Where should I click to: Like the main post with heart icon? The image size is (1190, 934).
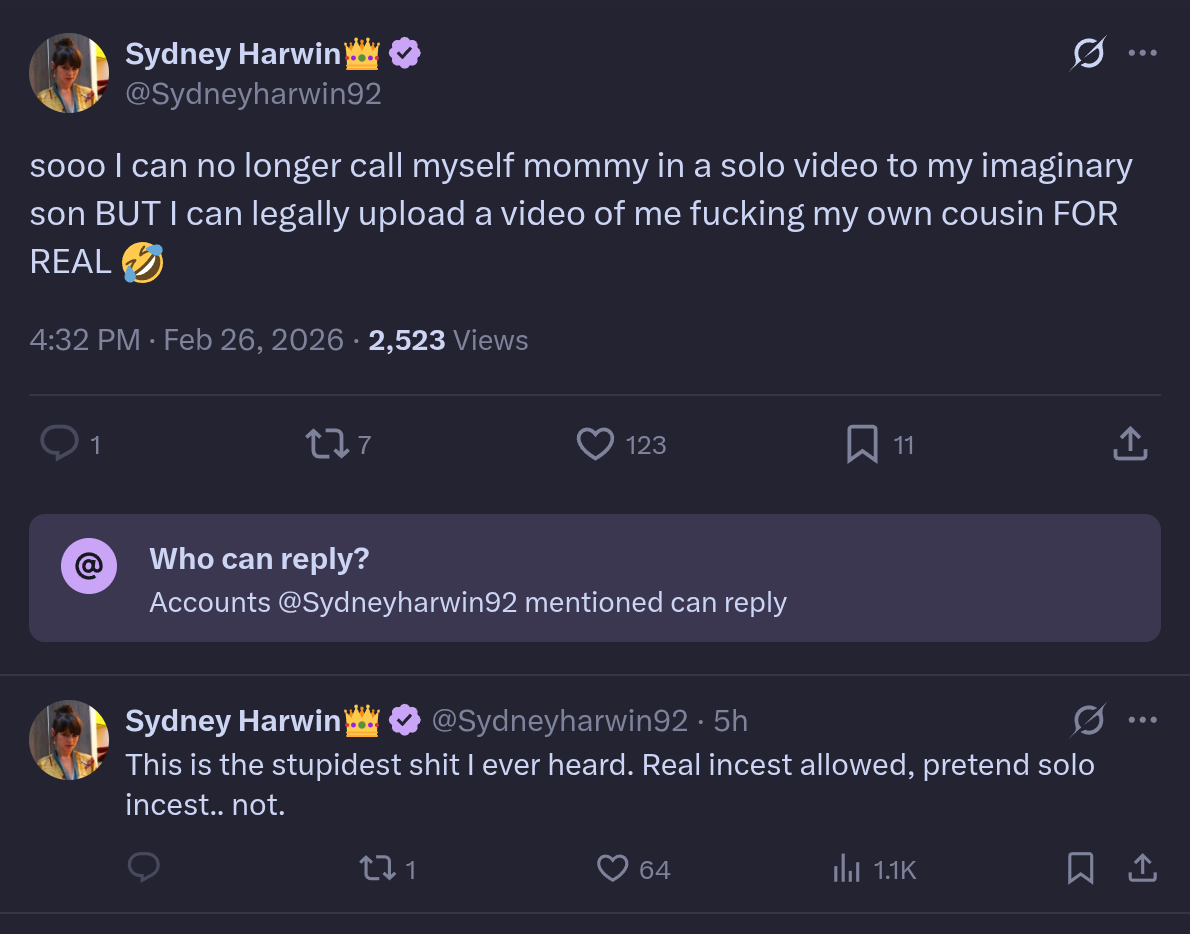595,444
